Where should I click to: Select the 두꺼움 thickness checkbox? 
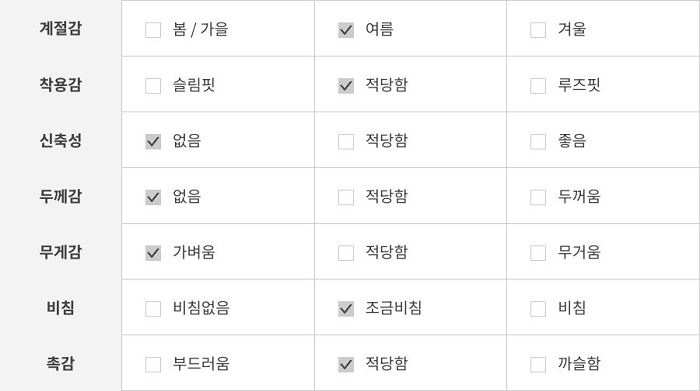pos(538,197)
